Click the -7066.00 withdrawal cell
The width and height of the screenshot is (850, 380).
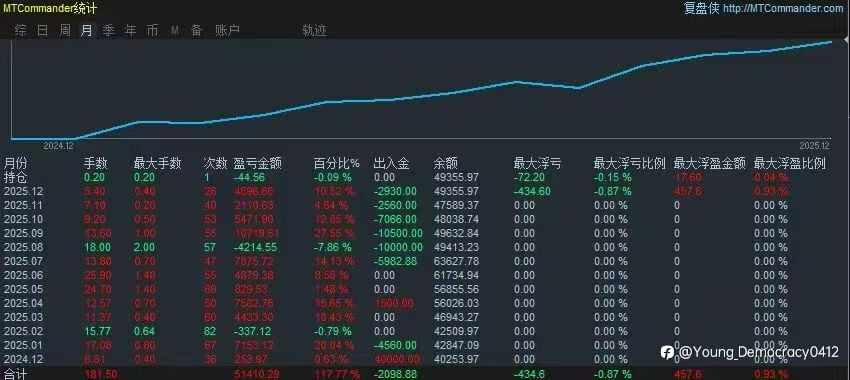395,220
